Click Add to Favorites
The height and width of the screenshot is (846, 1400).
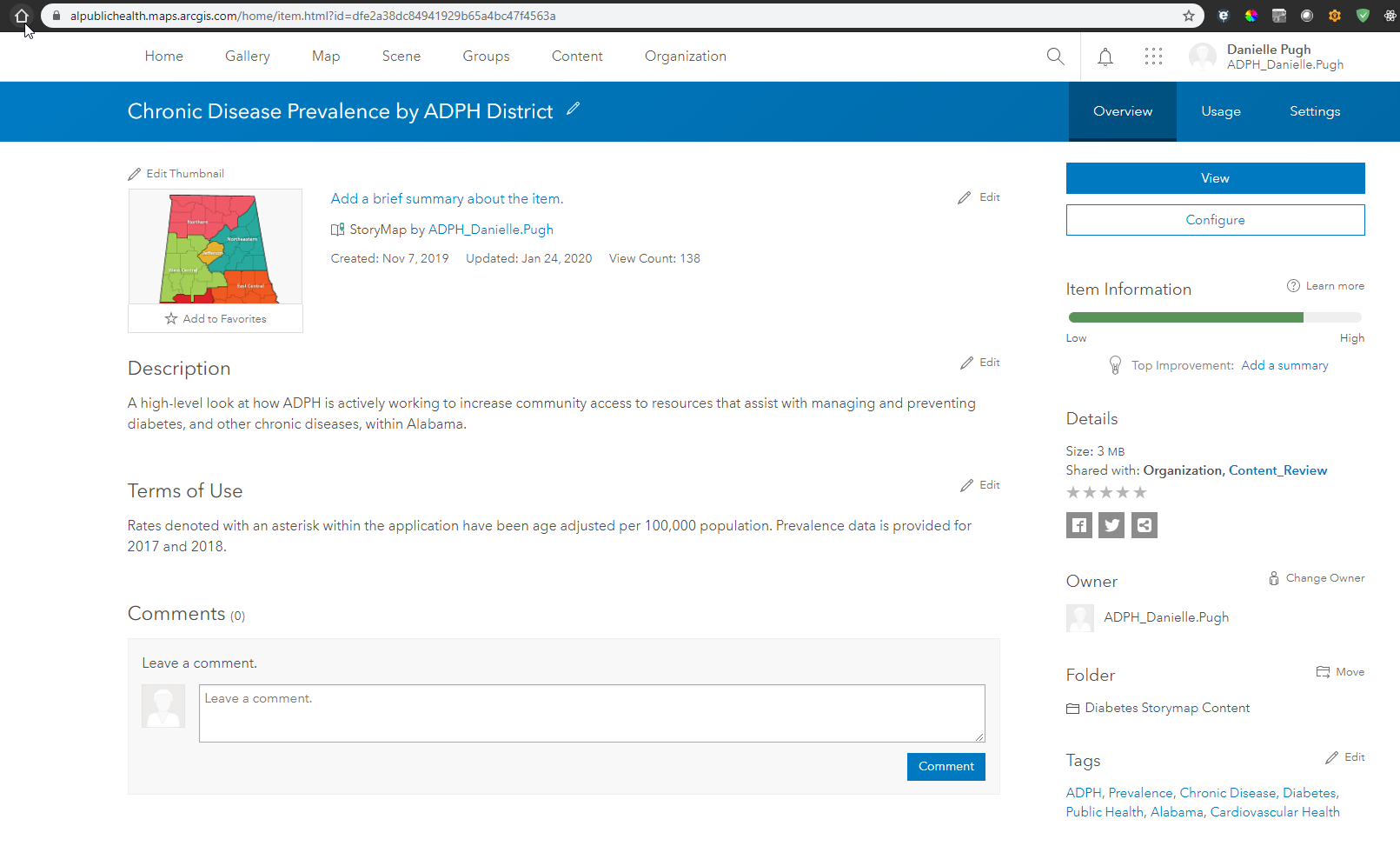click(216, 319)
